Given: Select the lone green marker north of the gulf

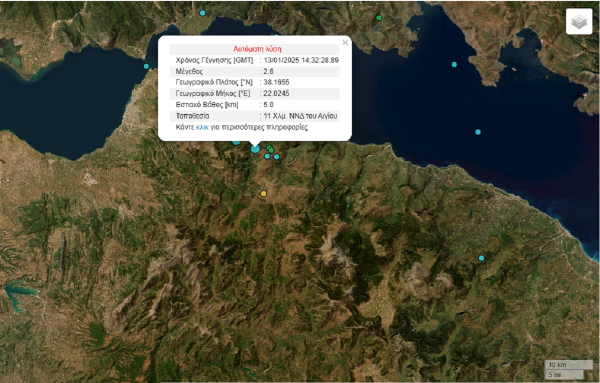Looking at the screenshot, I should 379,18.
